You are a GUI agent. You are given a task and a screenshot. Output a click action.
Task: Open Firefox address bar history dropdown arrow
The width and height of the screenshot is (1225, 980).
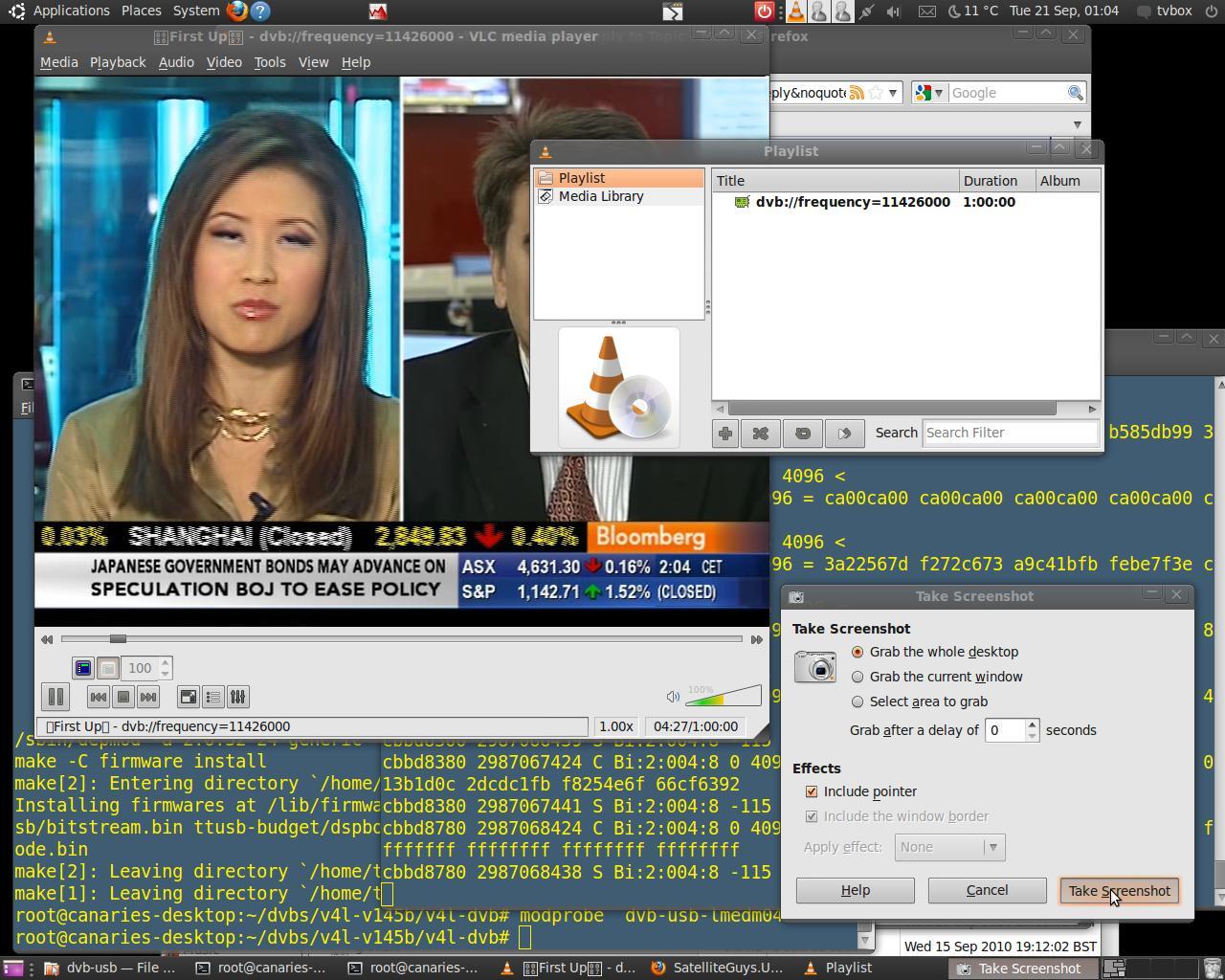click(x=892, y=93)
